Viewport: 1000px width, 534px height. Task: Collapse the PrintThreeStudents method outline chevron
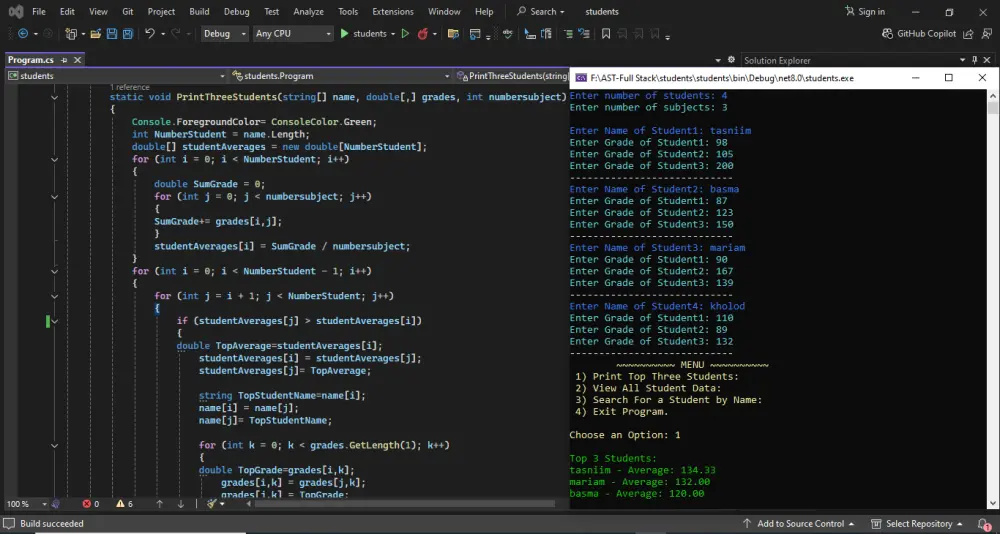(x=55, y=97)
